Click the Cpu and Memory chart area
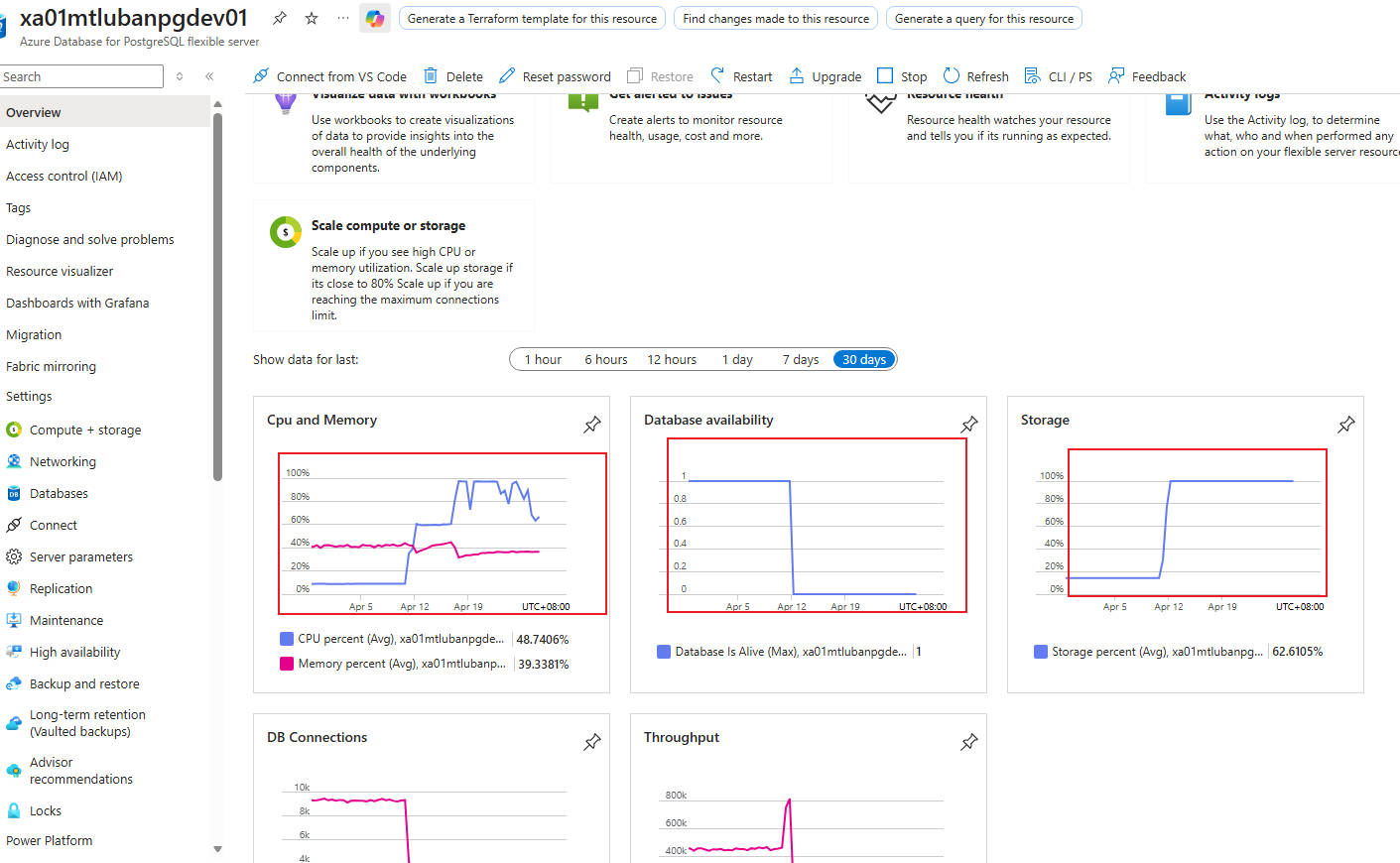1400x863 pixels. tap(443, 534)
